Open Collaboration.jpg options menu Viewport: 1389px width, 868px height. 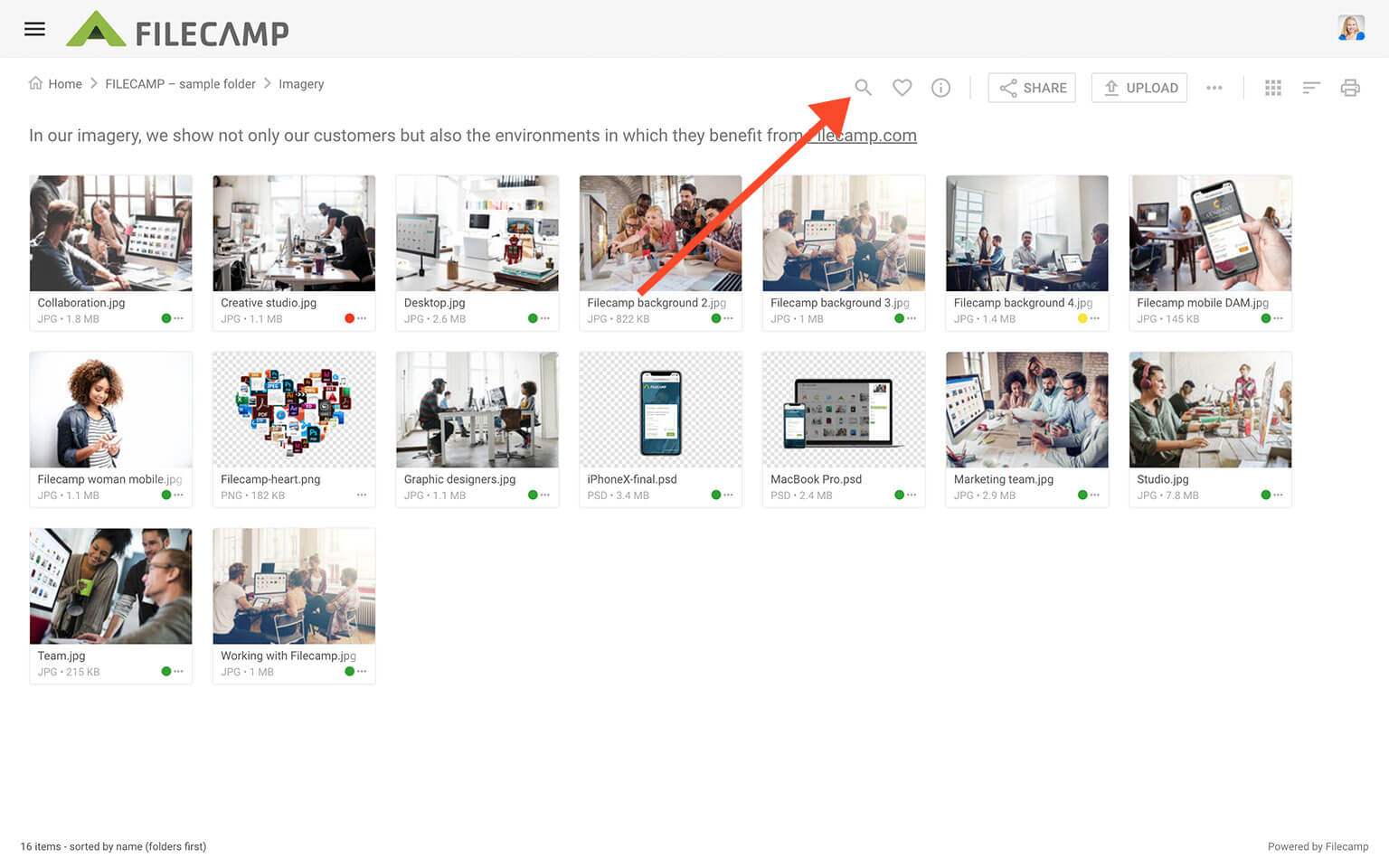(178, 318)
